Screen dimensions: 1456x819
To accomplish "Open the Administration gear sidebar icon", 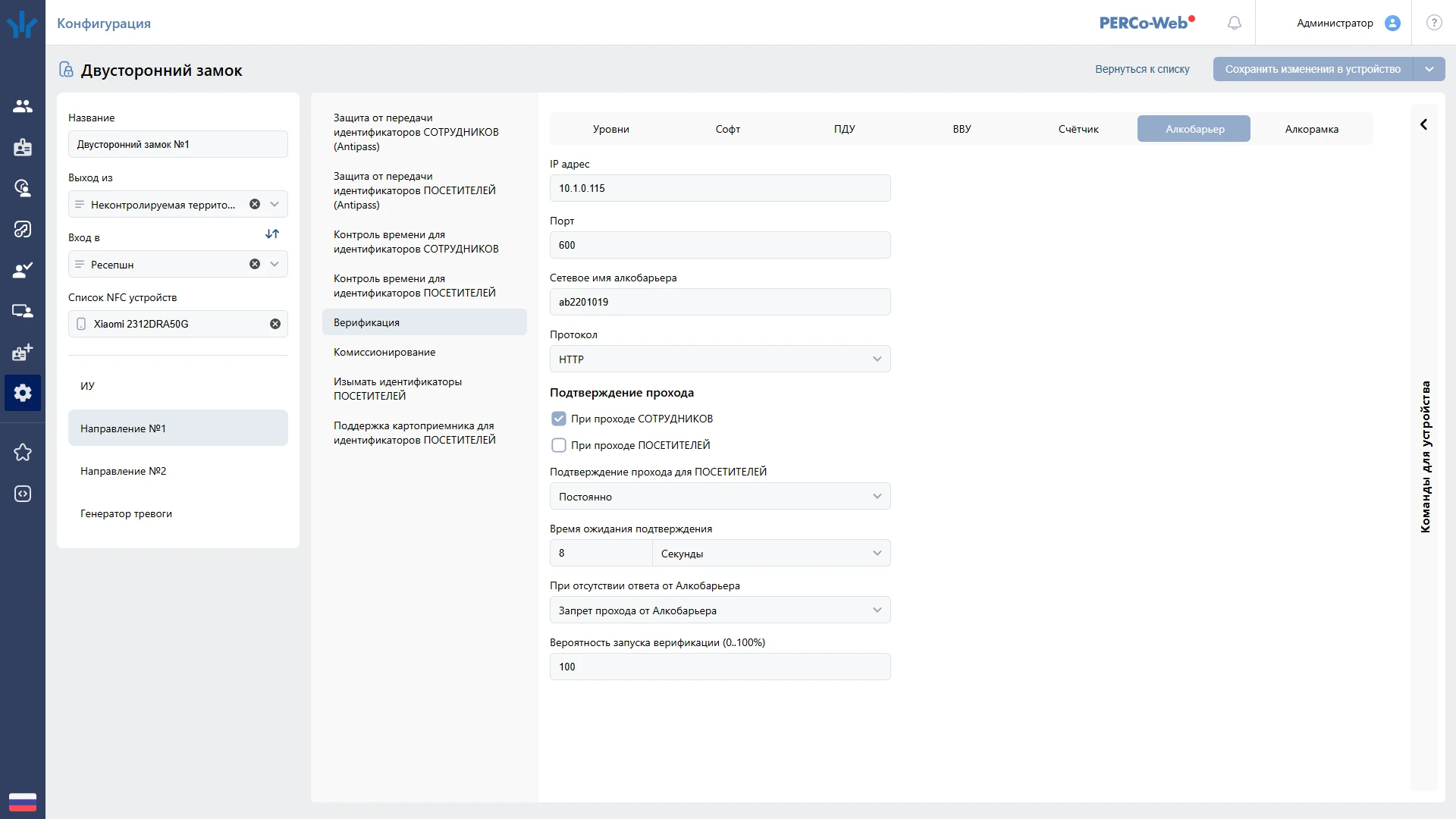I will [23, 393].
